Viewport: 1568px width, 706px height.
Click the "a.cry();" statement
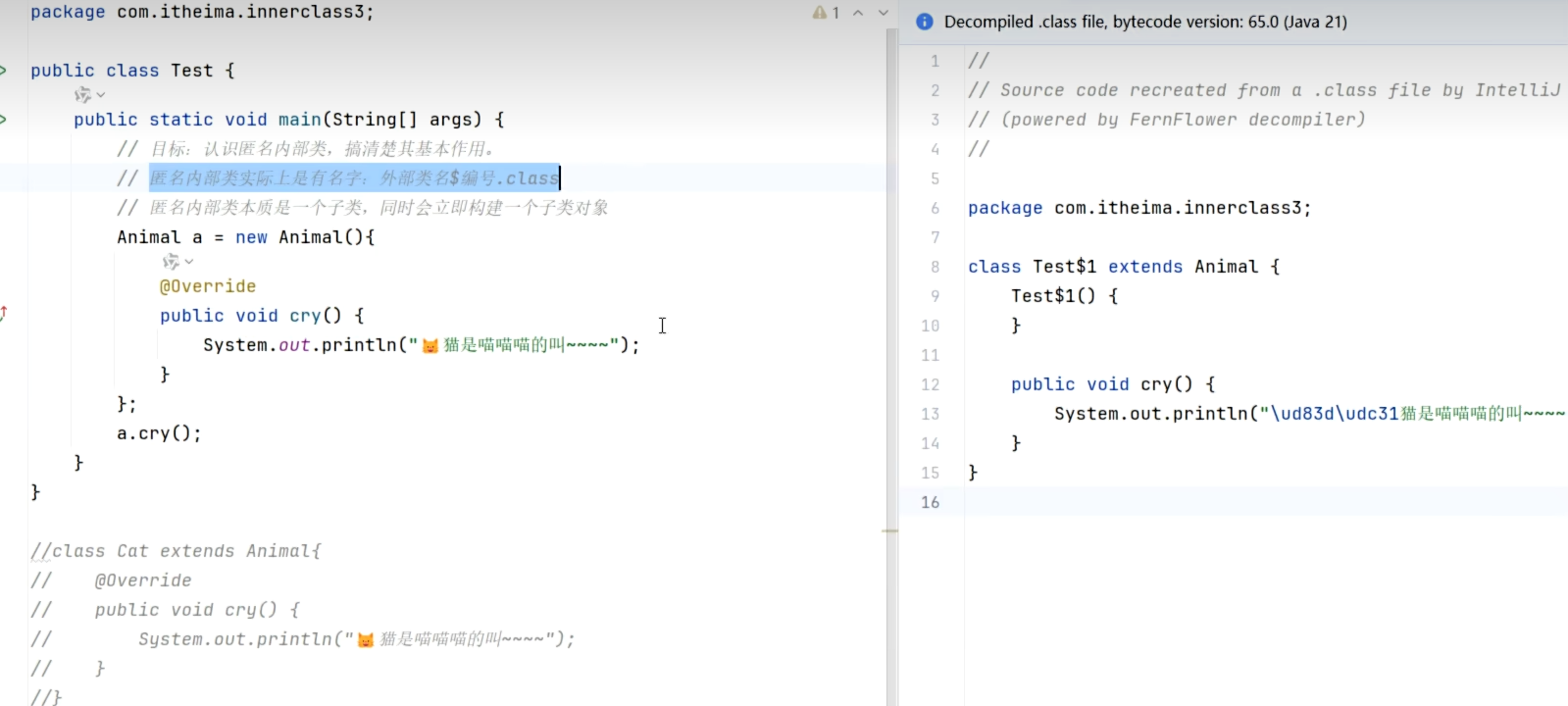[159, 433]
